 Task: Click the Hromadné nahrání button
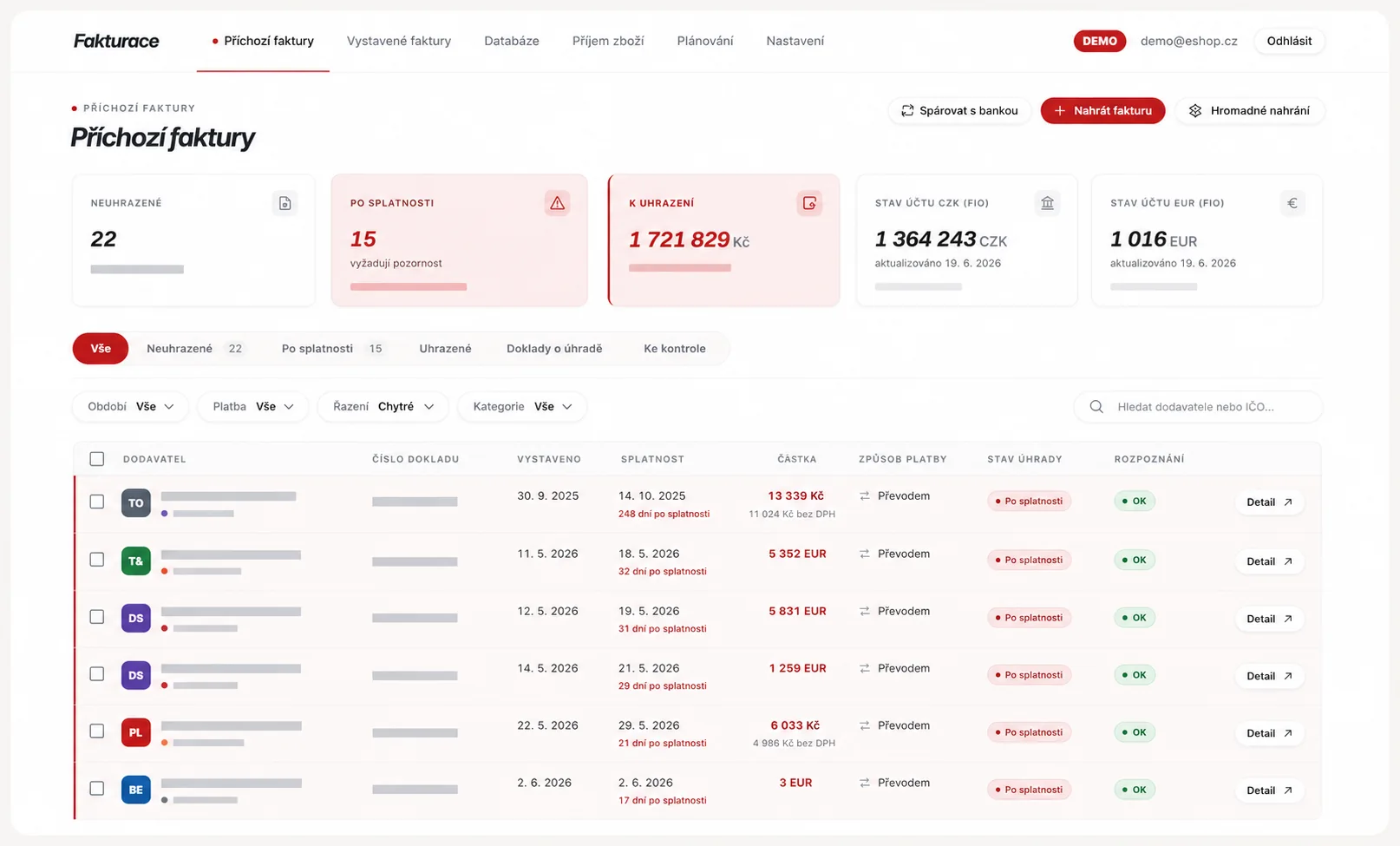(1250, 111)
